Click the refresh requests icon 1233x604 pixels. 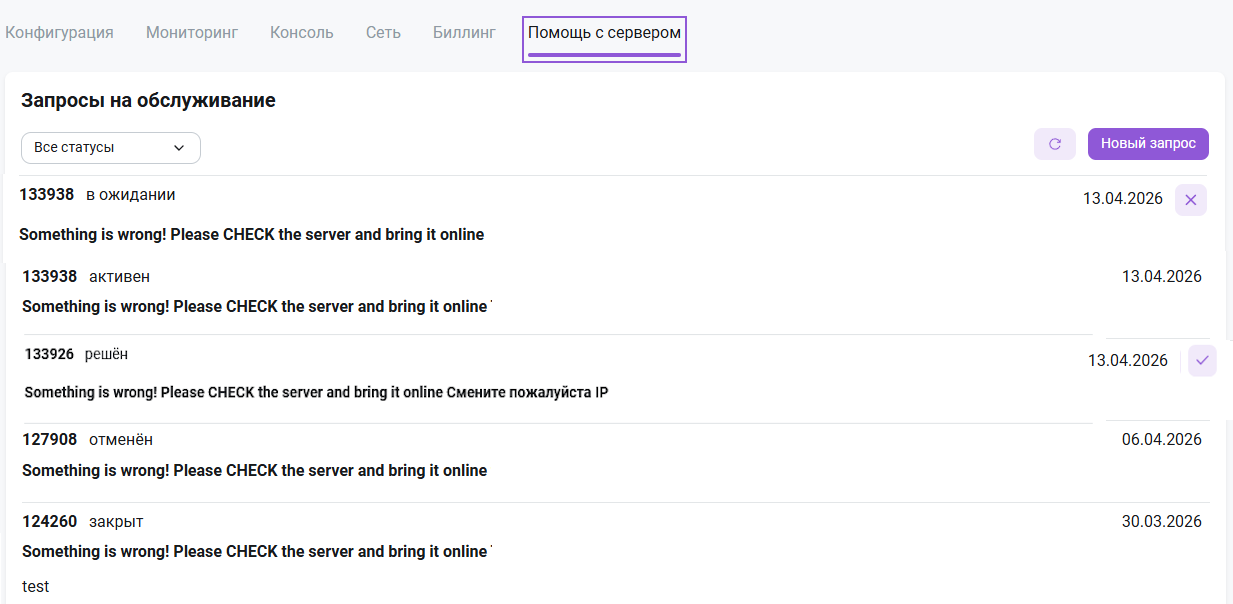[x=1054, y=144]
